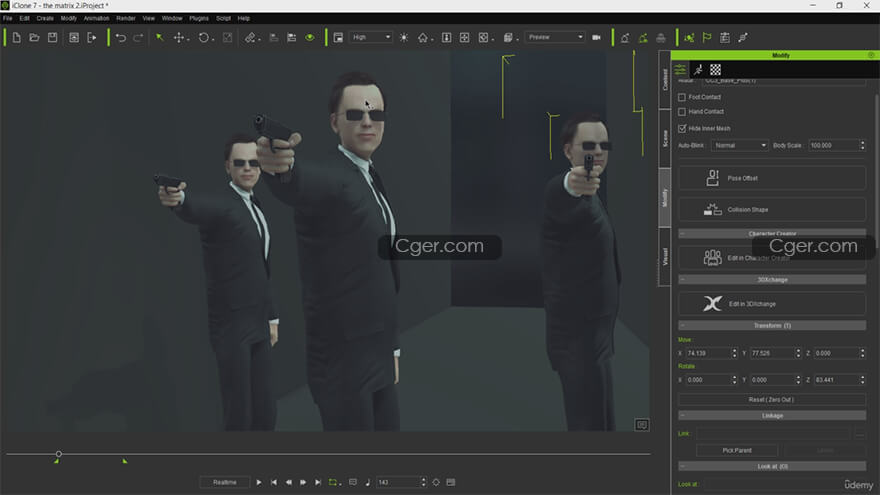Click the Open Project folder icon
This screenshot has height=495, width=880.
tap(34, 38)
